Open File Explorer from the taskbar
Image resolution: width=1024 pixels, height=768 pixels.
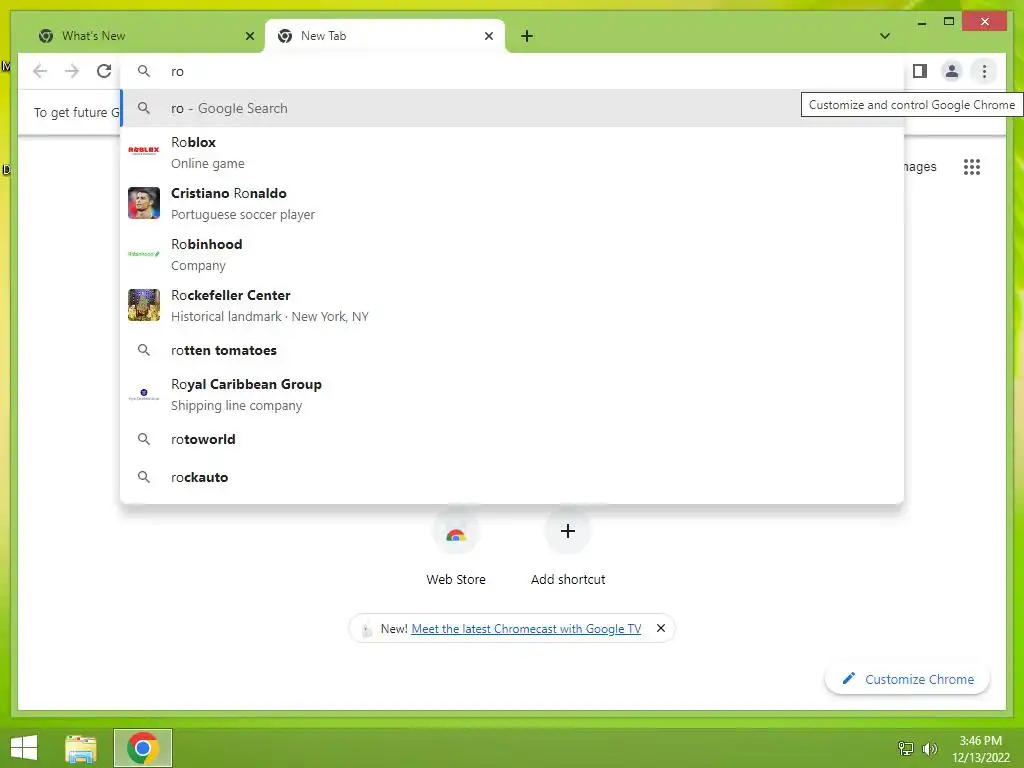[x=81, y=748]
